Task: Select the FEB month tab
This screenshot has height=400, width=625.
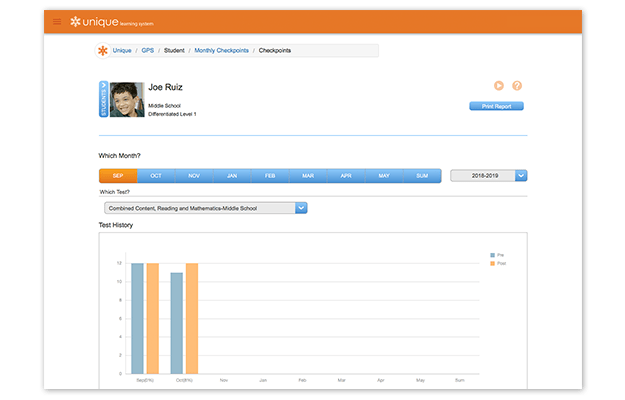Action: 270,176
